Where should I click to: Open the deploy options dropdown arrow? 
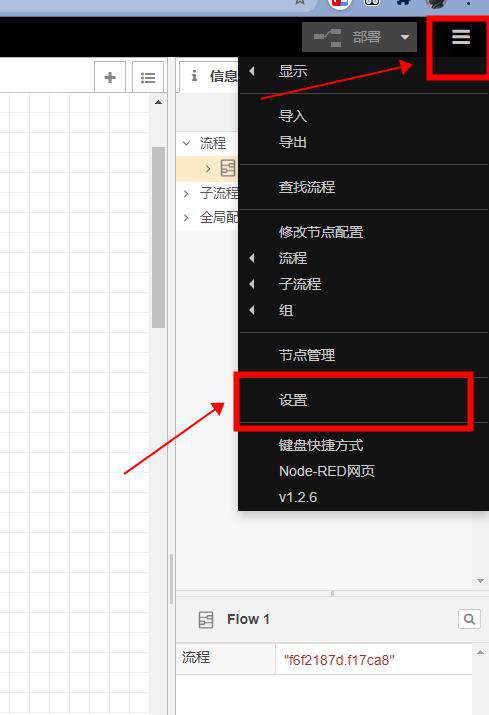(405, 37)
